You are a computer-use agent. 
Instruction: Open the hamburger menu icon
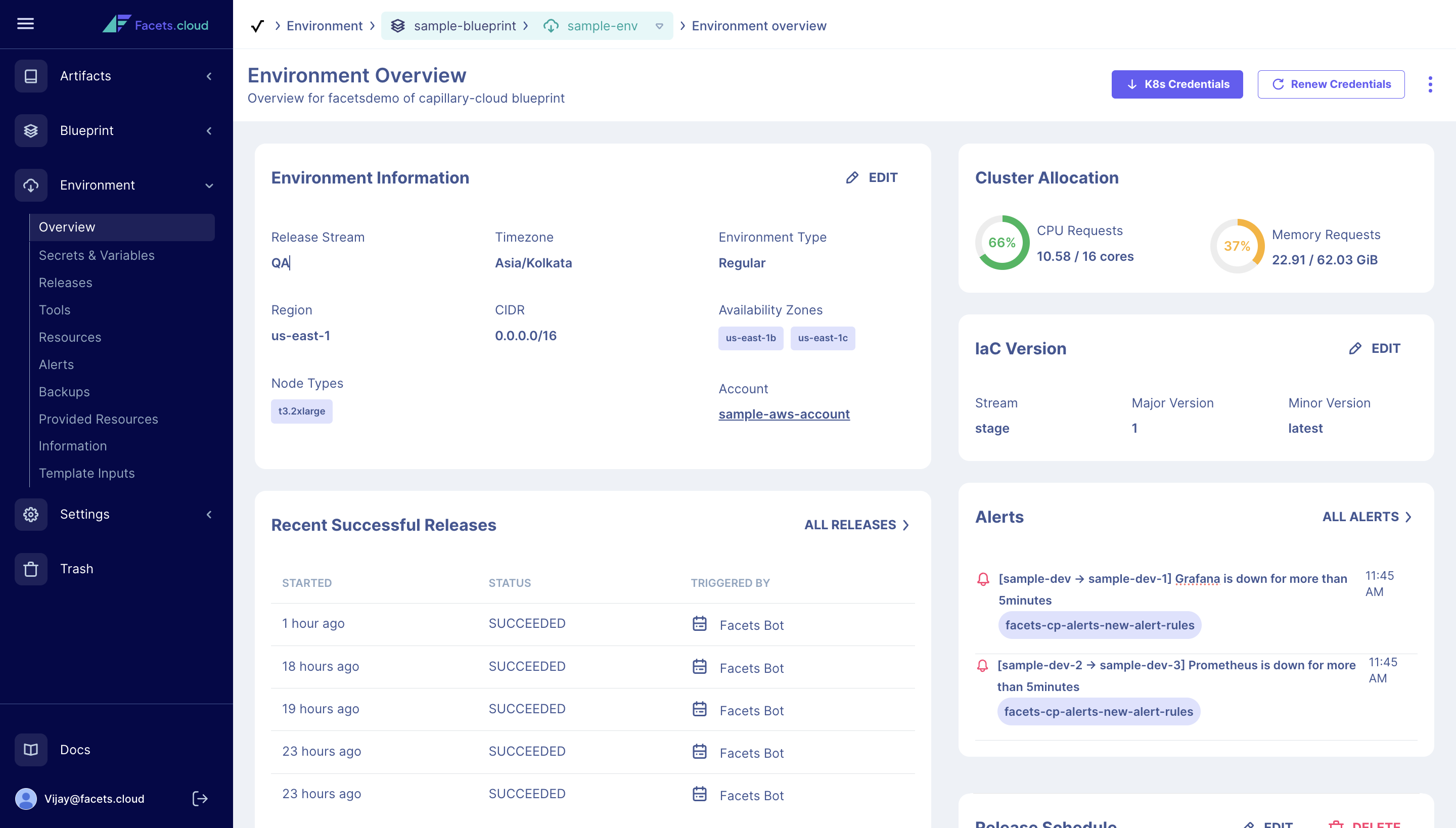25,24
